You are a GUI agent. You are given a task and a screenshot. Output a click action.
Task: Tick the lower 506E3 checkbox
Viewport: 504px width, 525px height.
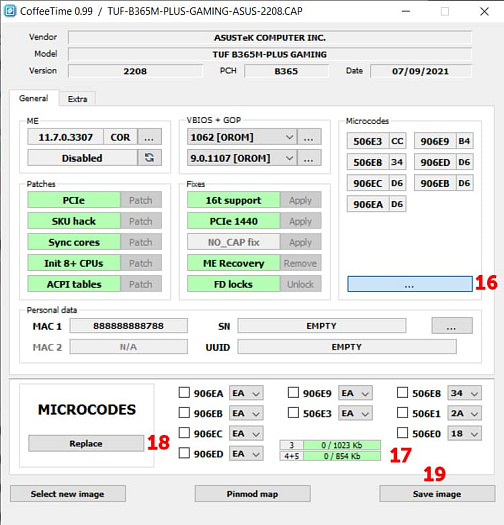click(x=293, y=412)
